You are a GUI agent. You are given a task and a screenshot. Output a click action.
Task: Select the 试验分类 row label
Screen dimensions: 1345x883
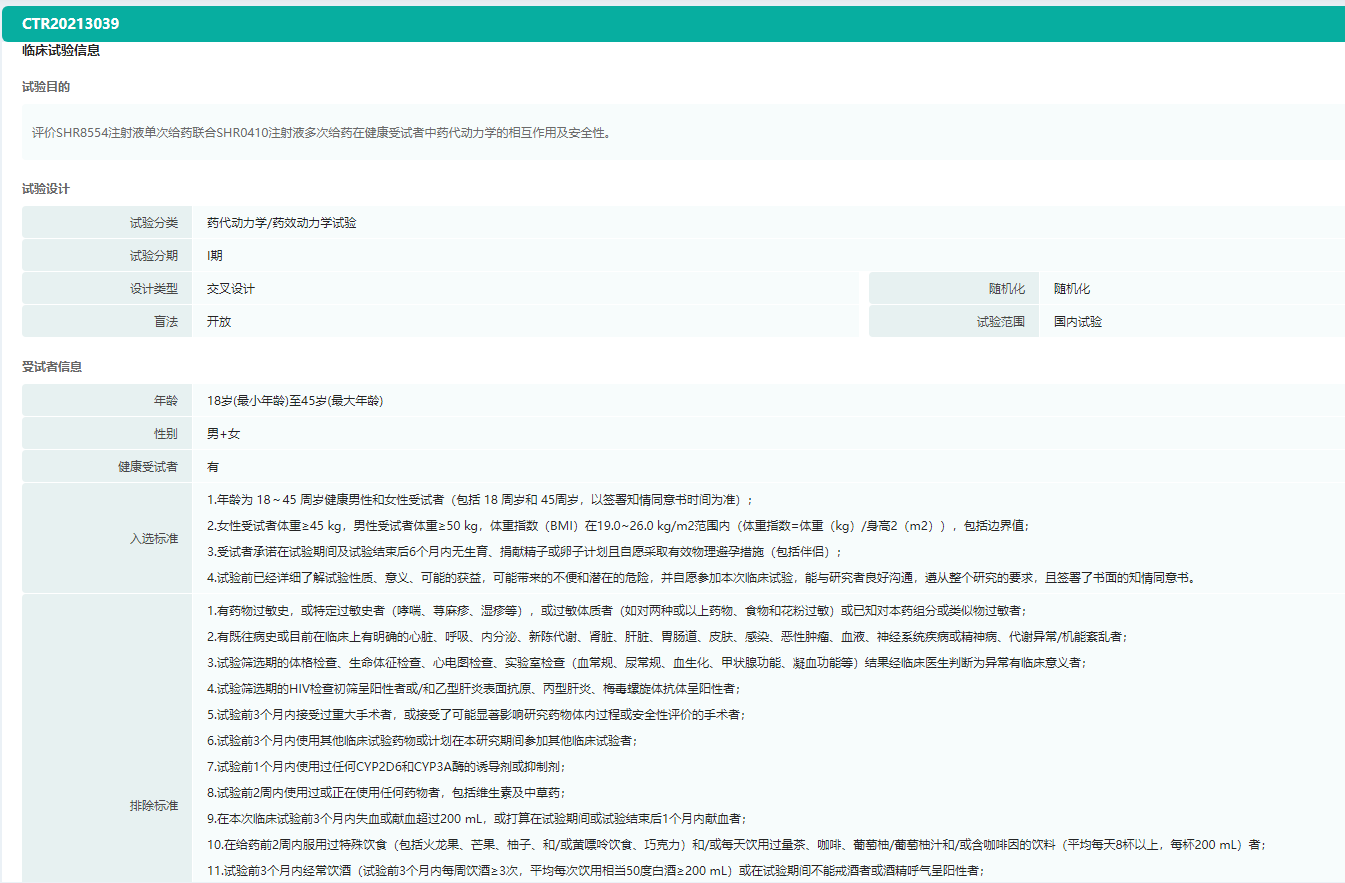153,223
